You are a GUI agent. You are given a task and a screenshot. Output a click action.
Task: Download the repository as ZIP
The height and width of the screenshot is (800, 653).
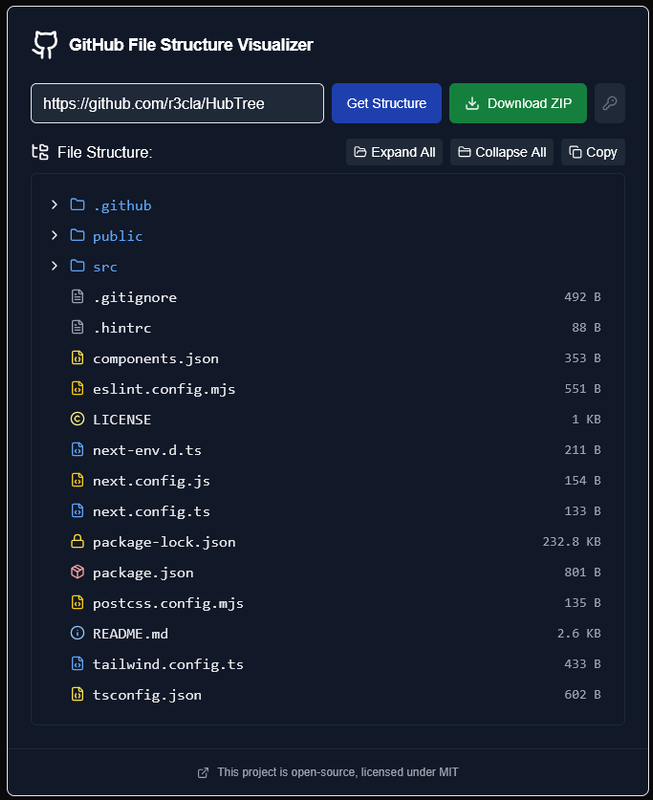tap(518, 103)
